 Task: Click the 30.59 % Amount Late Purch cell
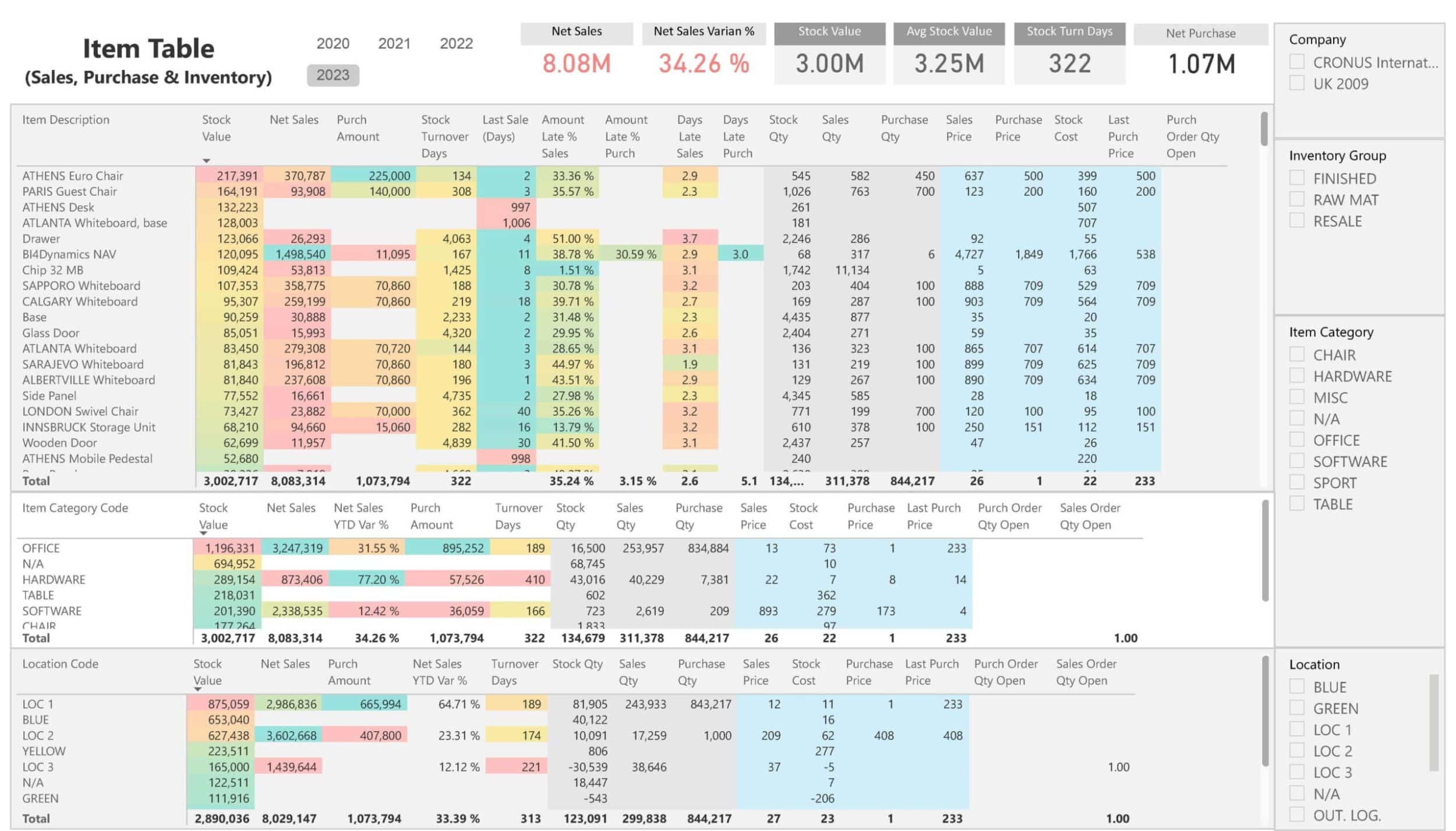pos(631,254)
